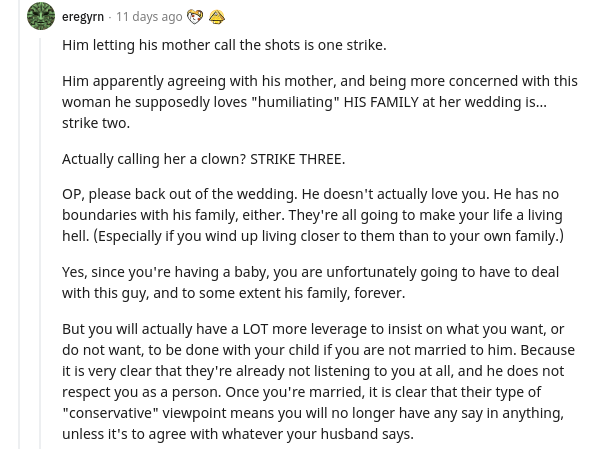Open the eregyrn user profile
This screenshot has height=449, width=589.
83,17
